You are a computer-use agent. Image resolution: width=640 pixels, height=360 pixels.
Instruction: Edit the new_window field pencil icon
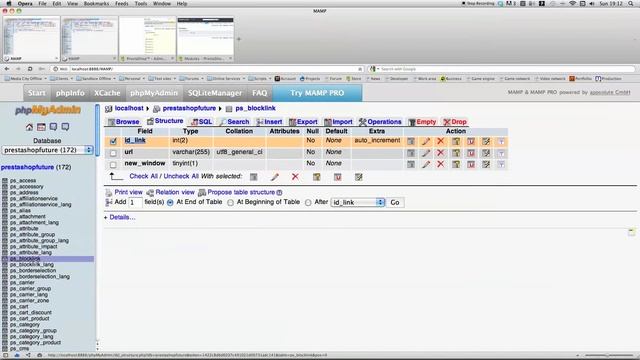pos(426,164)
